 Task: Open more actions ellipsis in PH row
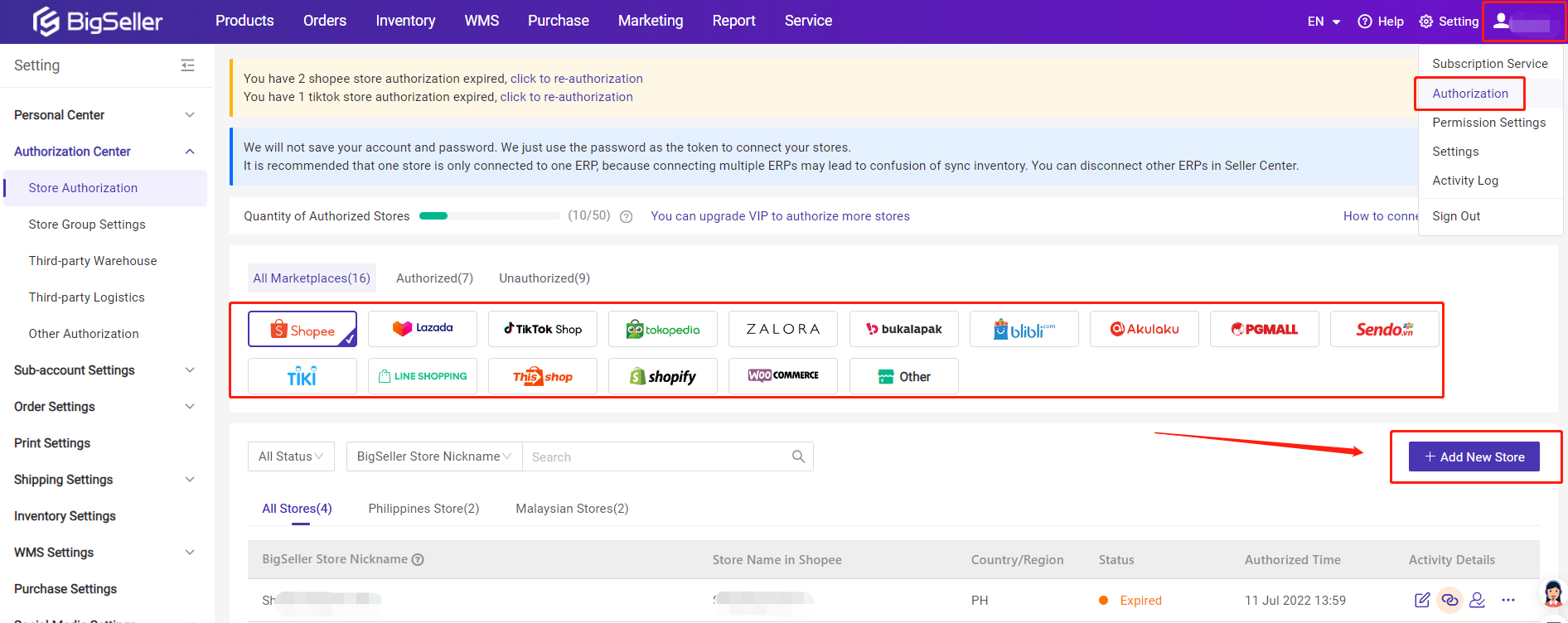[x=1508, y=600]
